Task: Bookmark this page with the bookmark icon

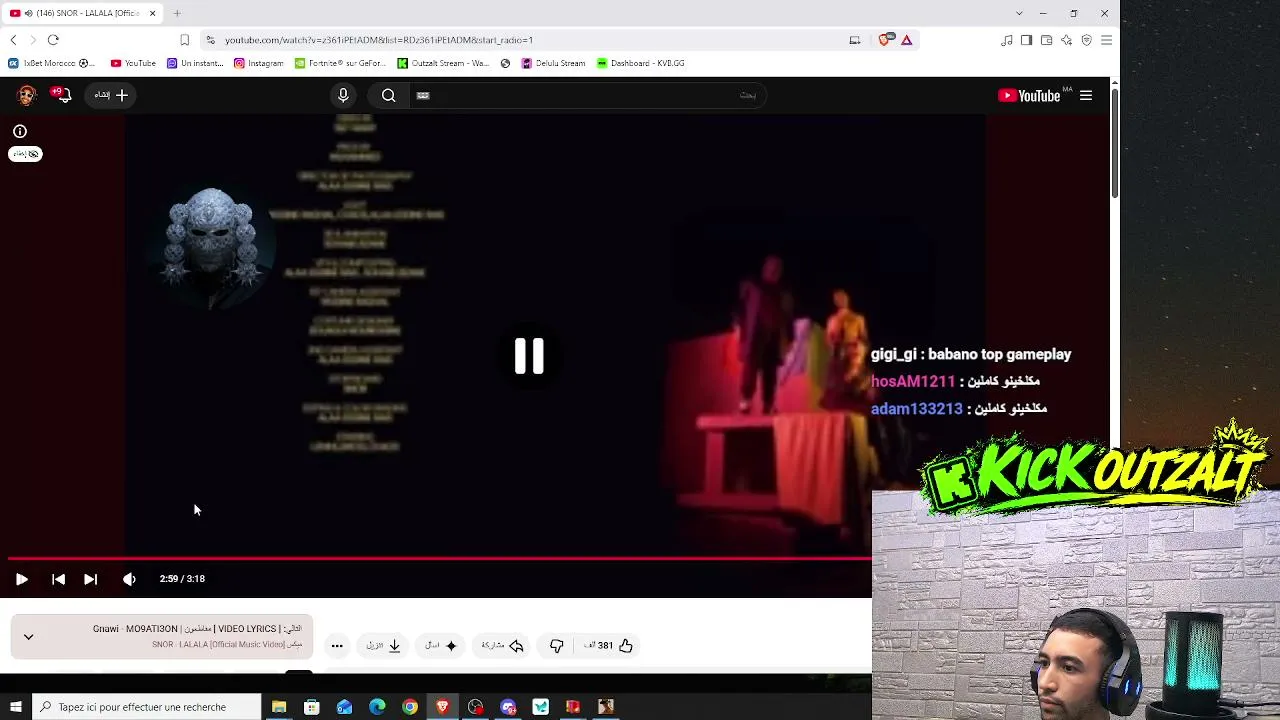Action: click(185, 40)
